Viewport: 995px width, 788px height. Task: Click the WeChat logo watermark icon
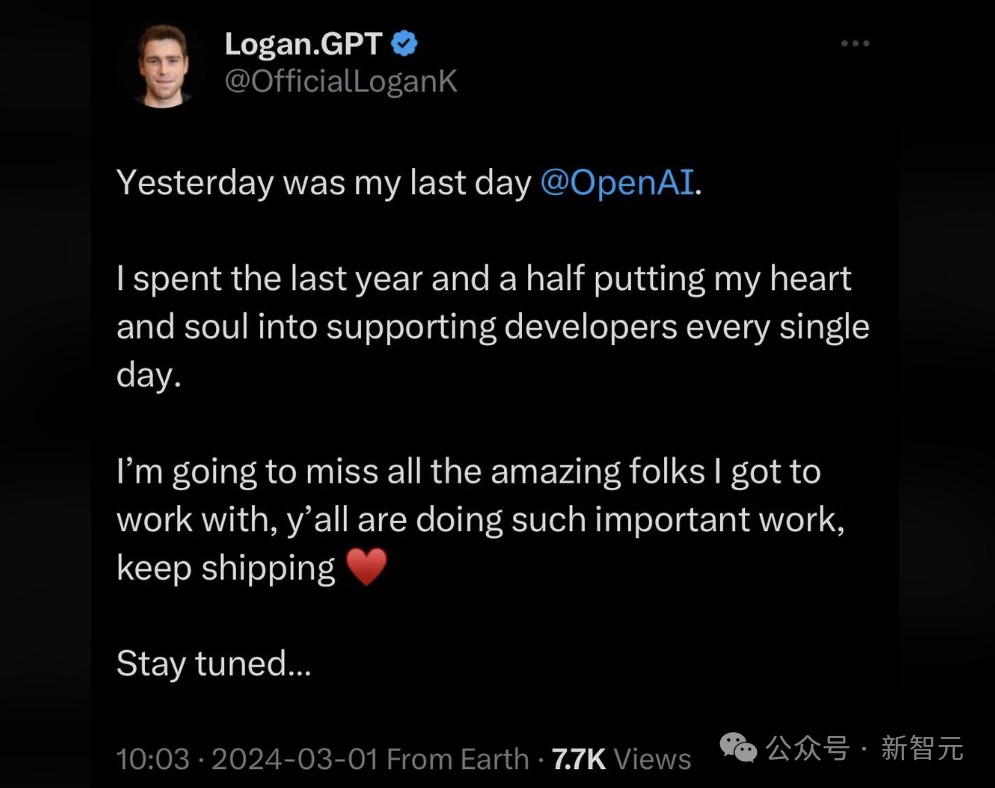point(740,747)
